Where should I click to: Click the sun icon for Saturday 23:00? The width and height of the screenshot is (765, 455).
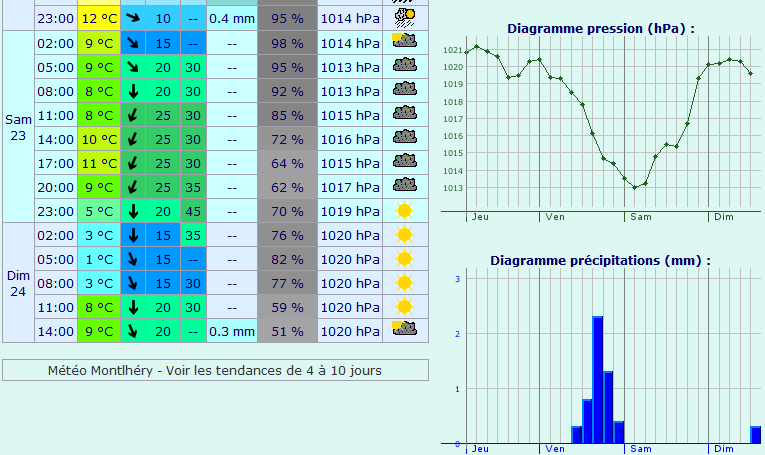tap(404, 210)
